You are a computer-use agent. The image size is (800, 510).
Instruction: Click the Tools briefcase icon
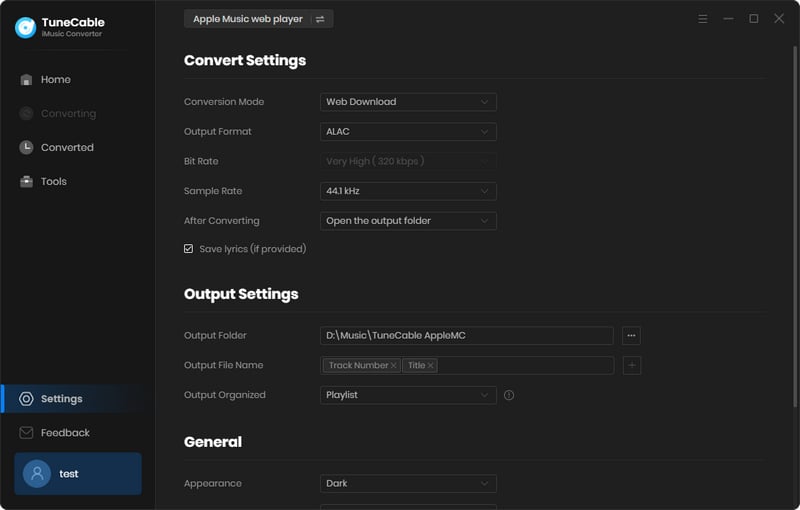pos(26,182)
